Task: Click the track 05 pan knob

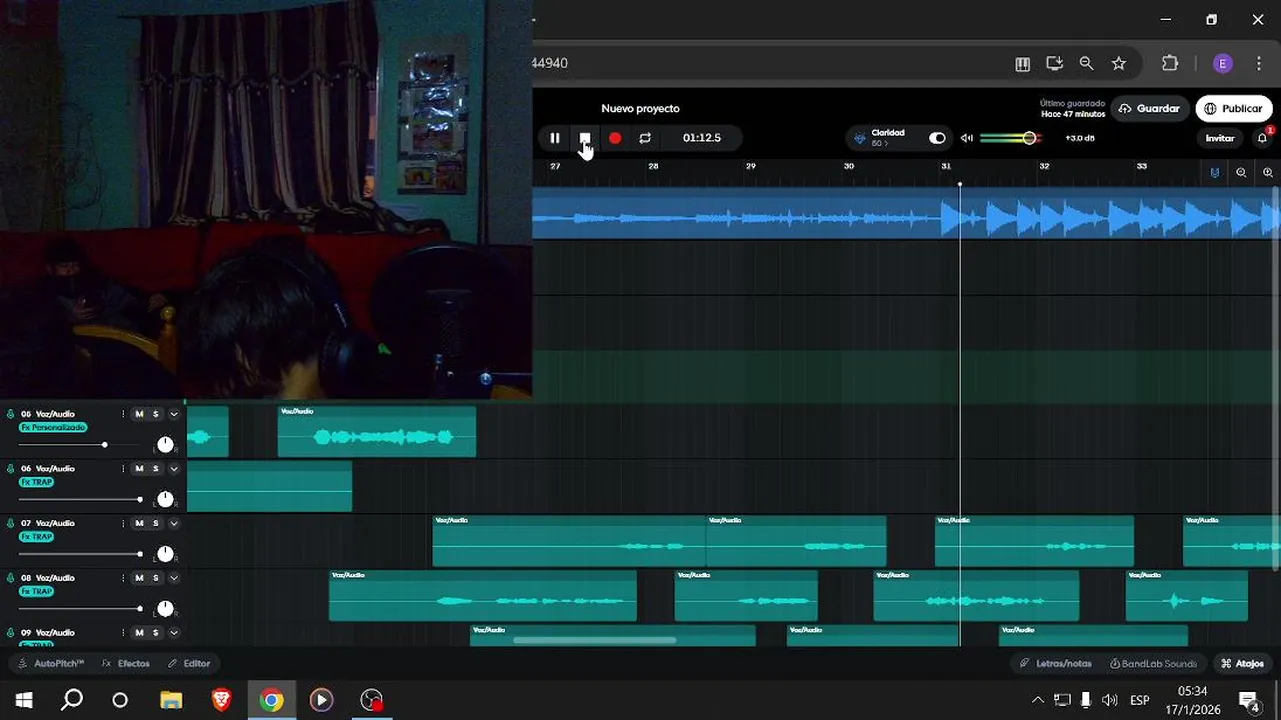Action: click(165, 444)
